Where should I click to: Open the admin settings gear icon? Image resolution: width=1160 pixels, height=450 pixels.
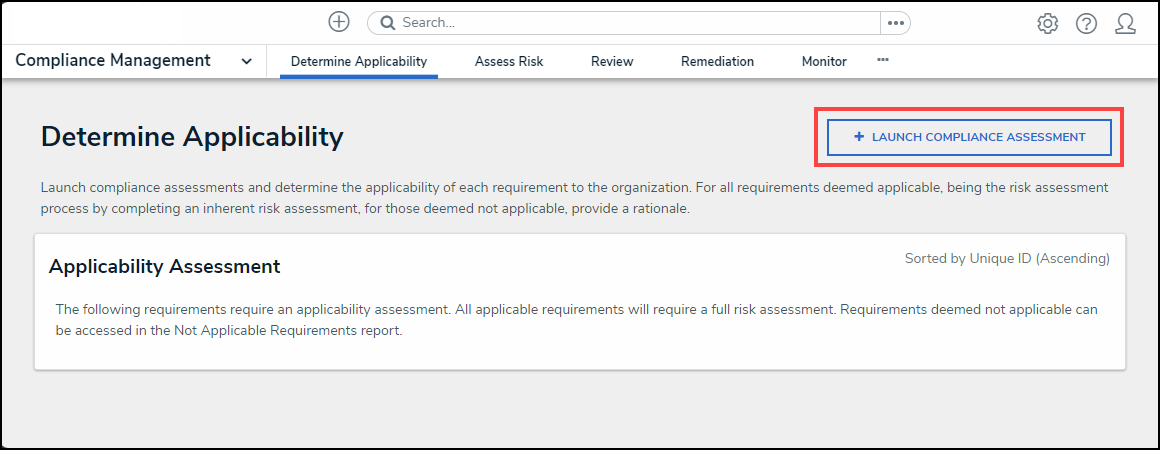[1047, 24]
